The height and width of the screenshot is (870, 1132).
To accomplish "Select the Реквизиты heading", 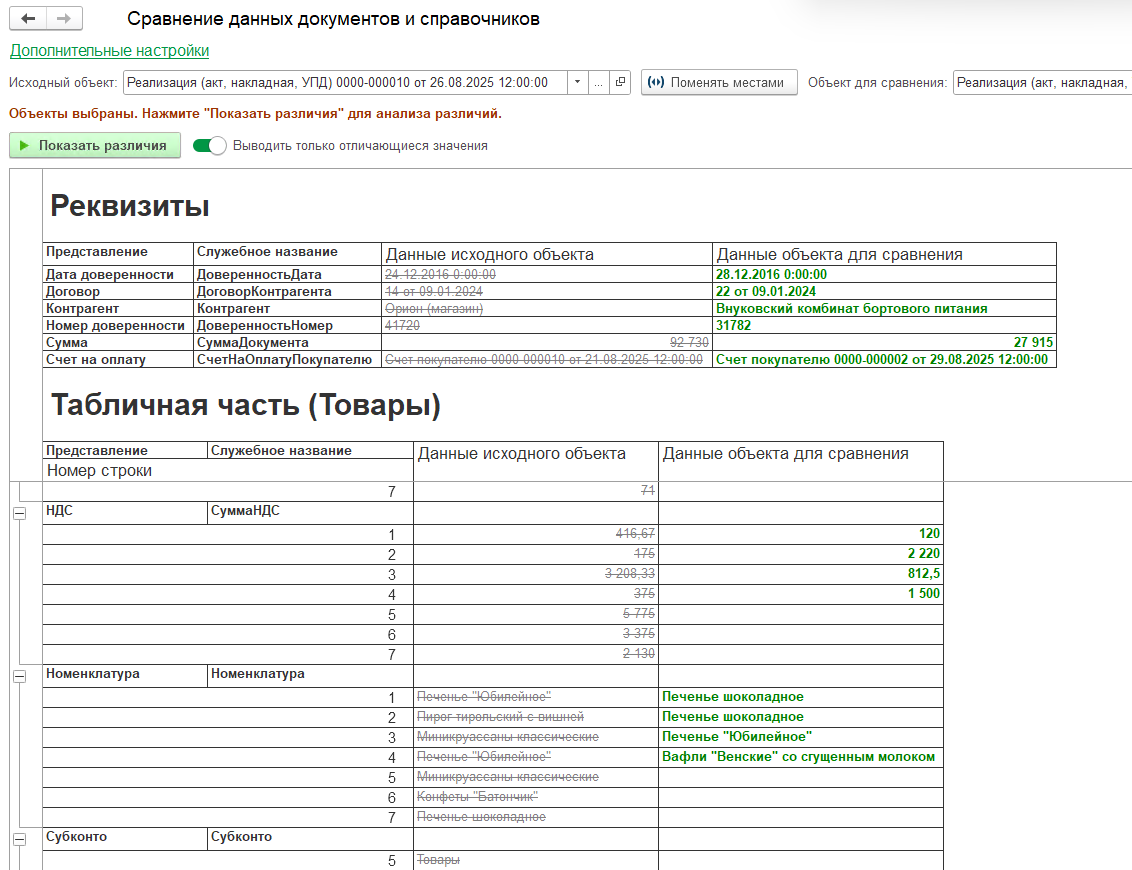I will pos(130,206).
